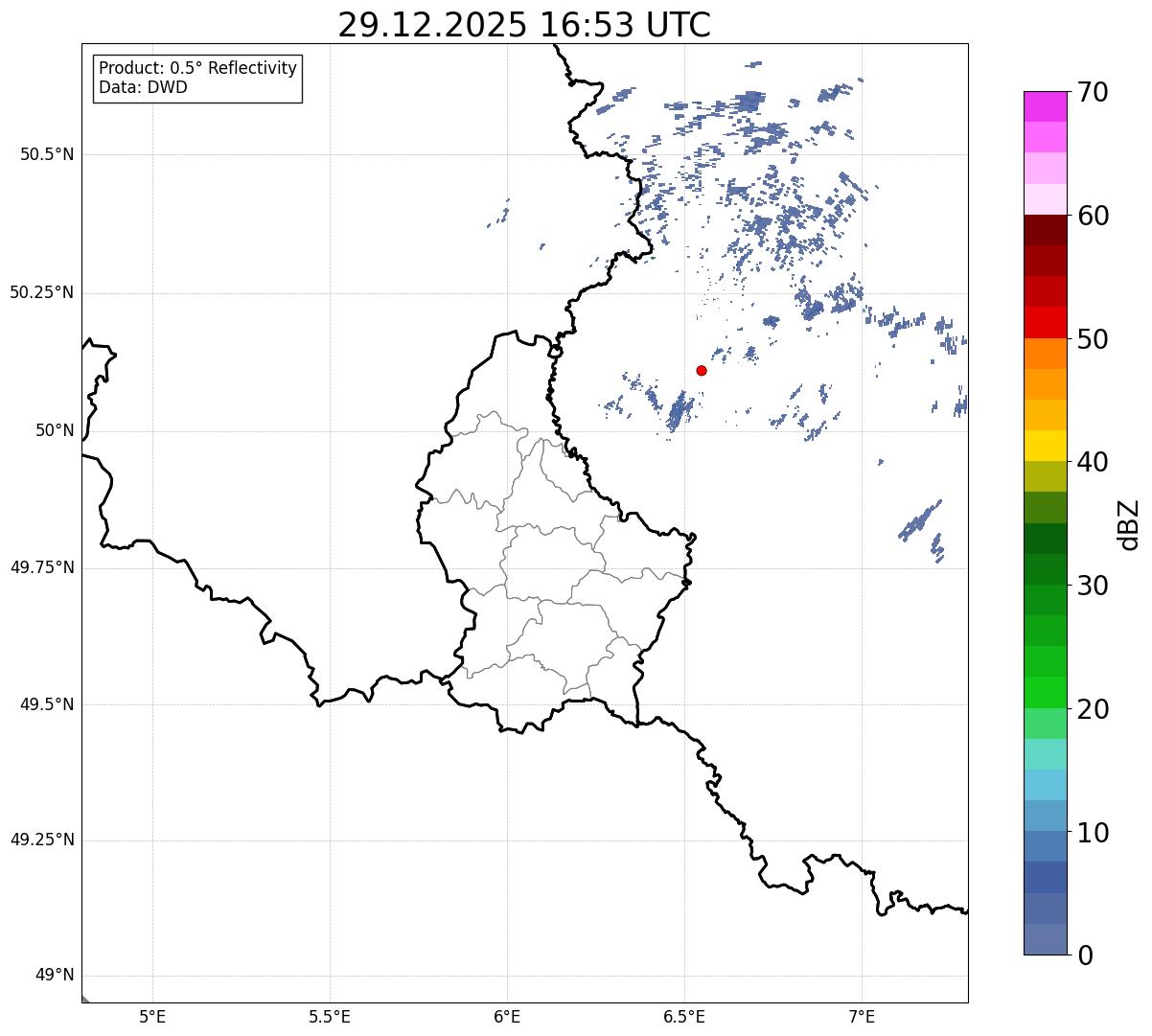This screenshot has width=1152, height=1036.
Task: Click the bright red colorbar segment just above 50
Action: (1046, 323)
